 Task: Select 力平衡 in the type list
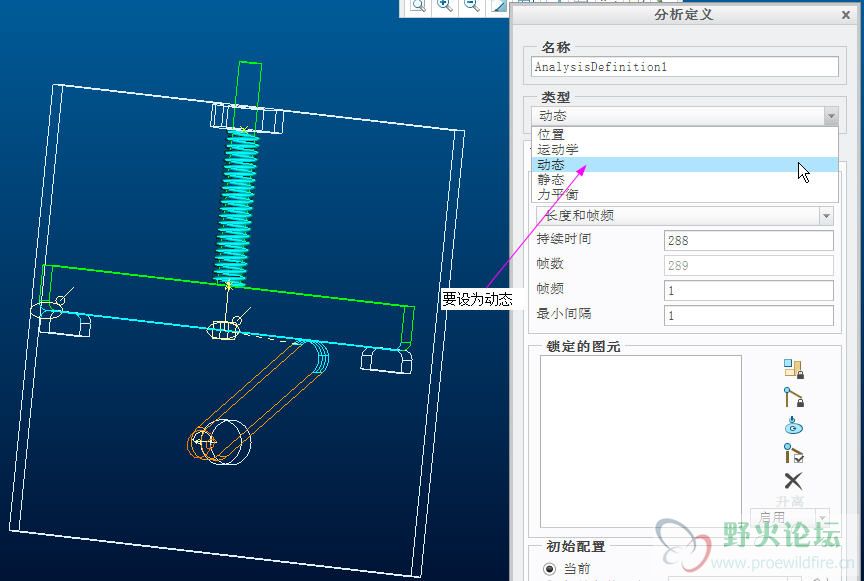[x=557, y=195]
